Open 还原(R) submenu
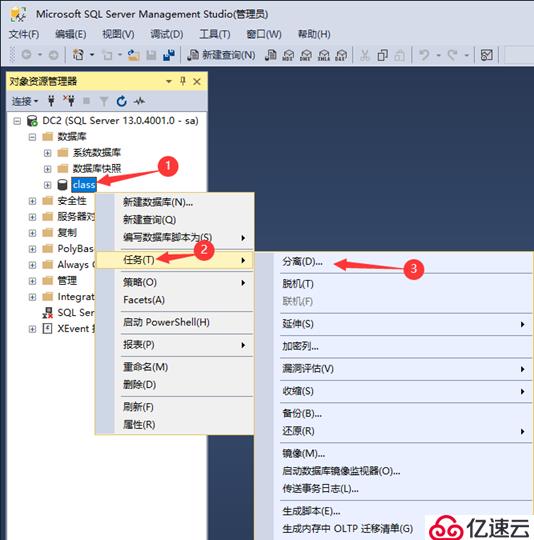The image size is (534, 540). 394,431
